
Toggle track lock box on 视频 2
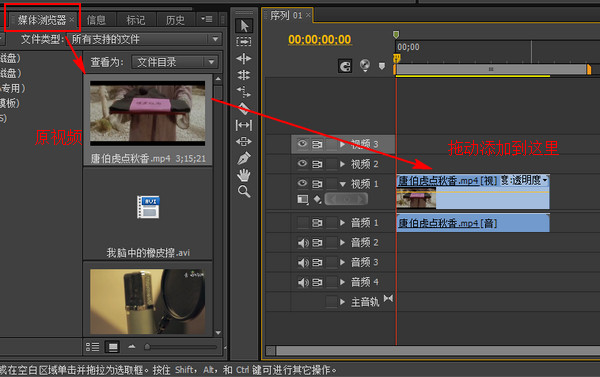pyautogui.click(x=331, y=164)
